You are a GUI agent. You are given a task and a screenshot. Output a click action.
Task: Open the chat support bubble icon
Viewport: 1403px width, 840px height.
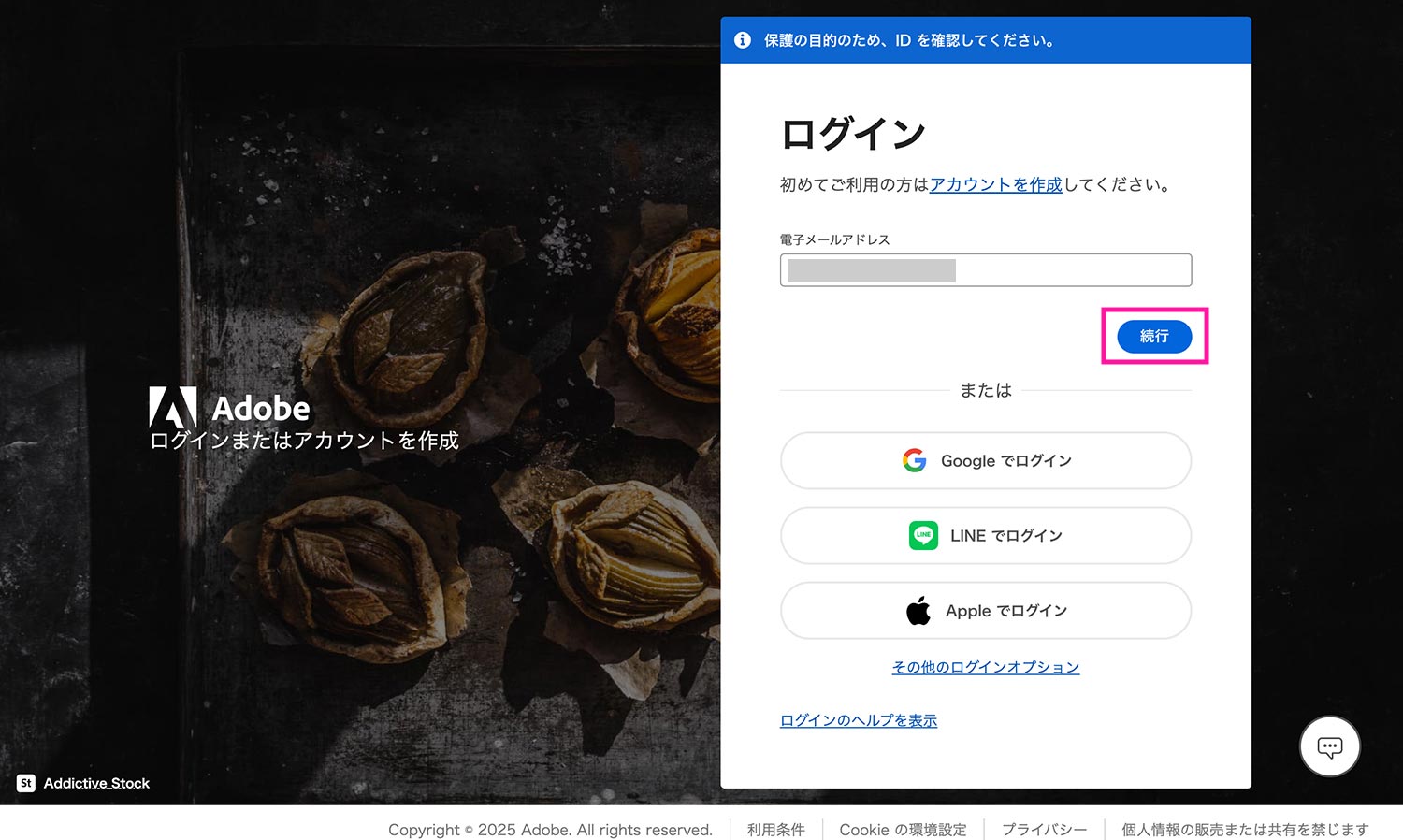1329,746
